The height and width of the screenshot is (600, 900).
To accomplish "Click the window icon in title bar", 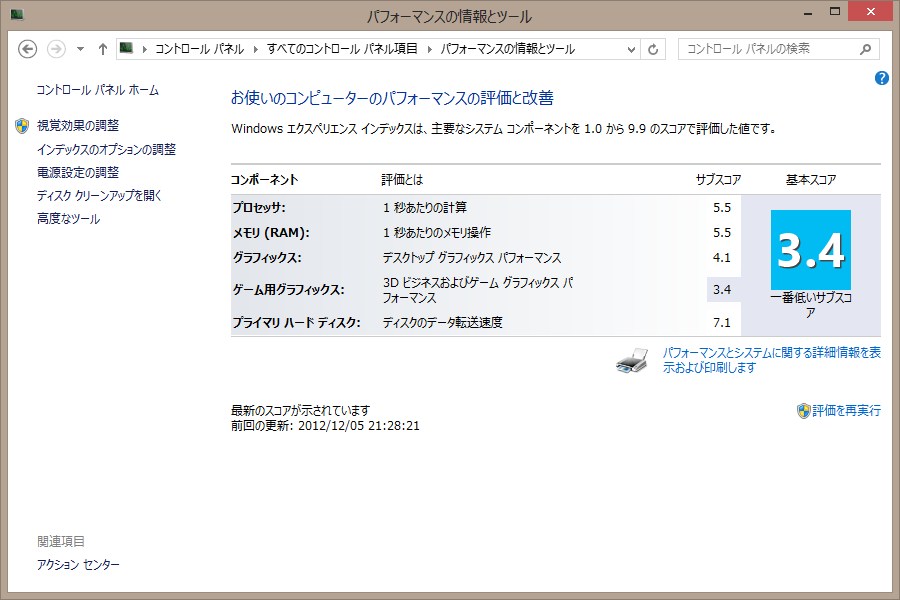I will tap(17, 14).
